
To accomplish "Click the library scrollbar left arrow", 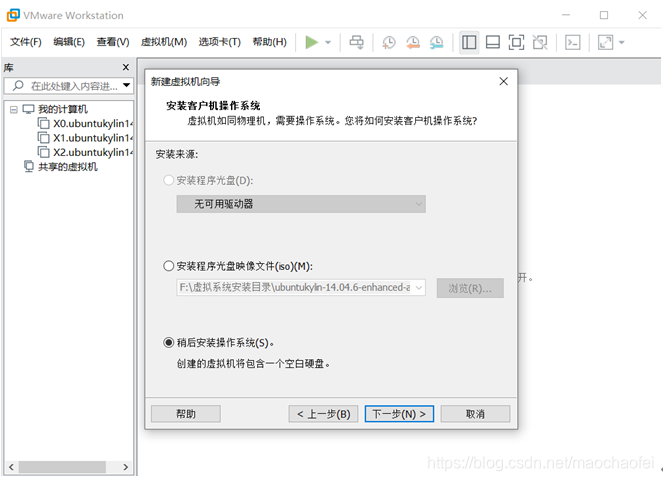I will pos(11,467).
